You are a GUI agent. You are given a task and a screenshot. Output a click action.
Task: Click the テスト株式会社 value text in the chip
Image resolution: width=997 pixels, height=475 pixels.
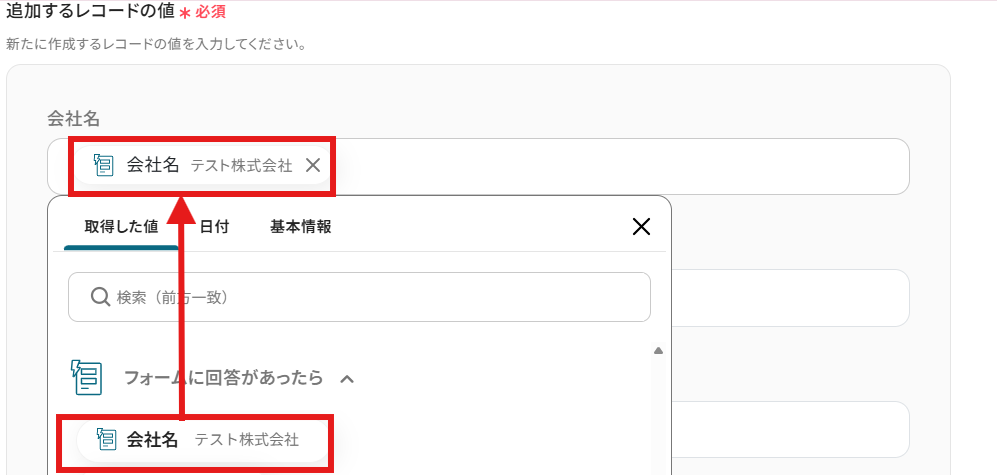click(x=241, y=166)
